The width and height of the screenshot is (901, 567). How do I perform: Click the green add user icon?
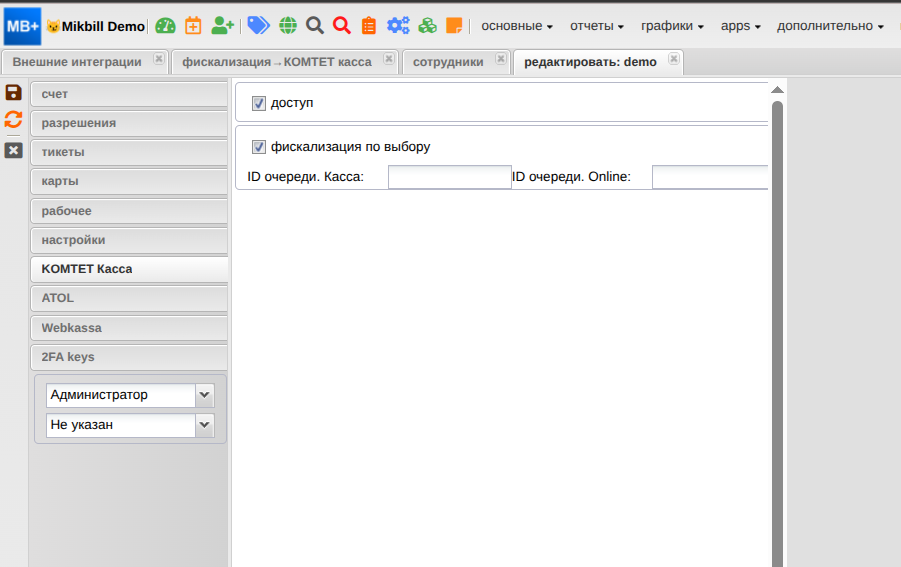(x=222, y=26)
